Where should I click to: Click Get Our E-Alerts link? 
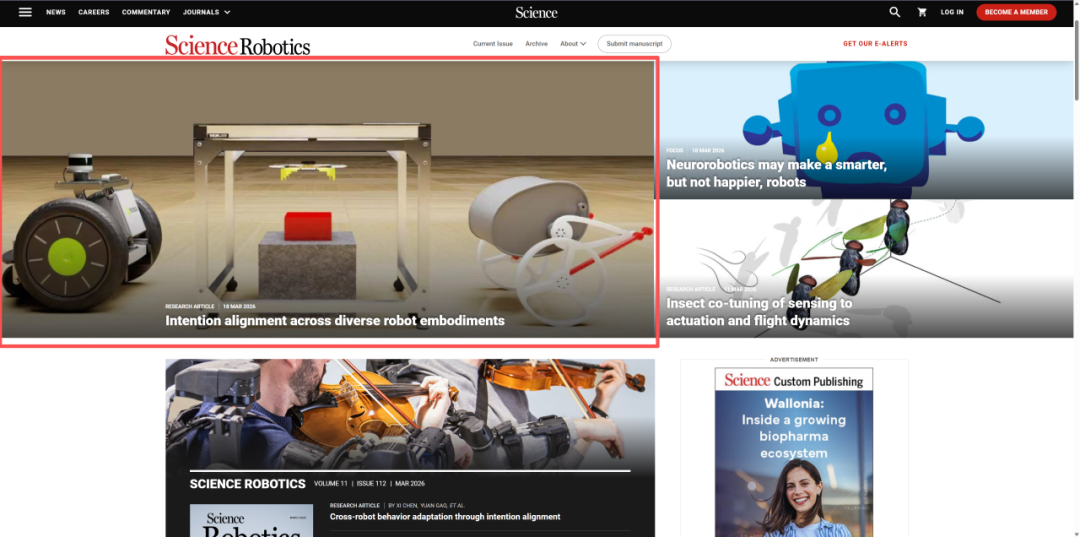coord(875,44)
